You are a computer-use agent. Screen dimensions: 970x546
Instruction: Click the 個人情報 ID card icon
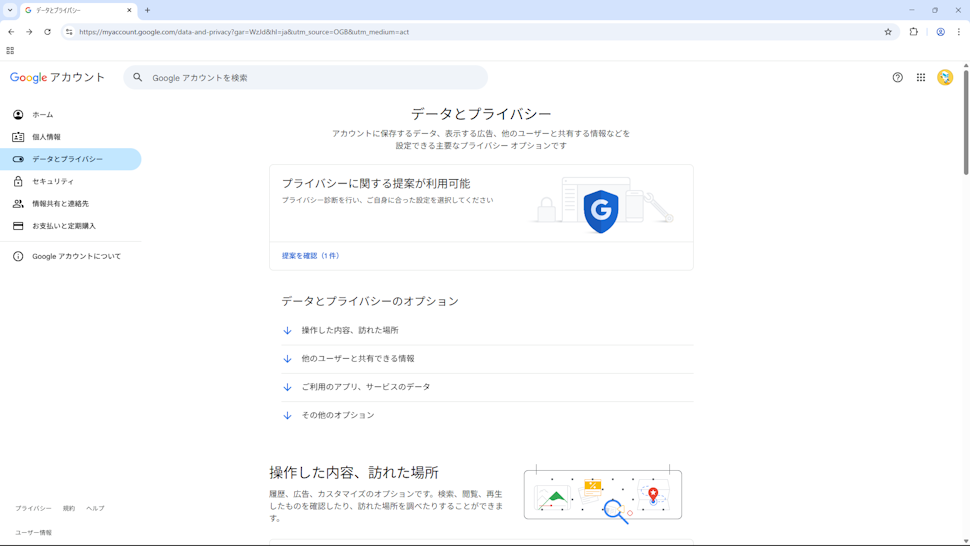point(18,137)
